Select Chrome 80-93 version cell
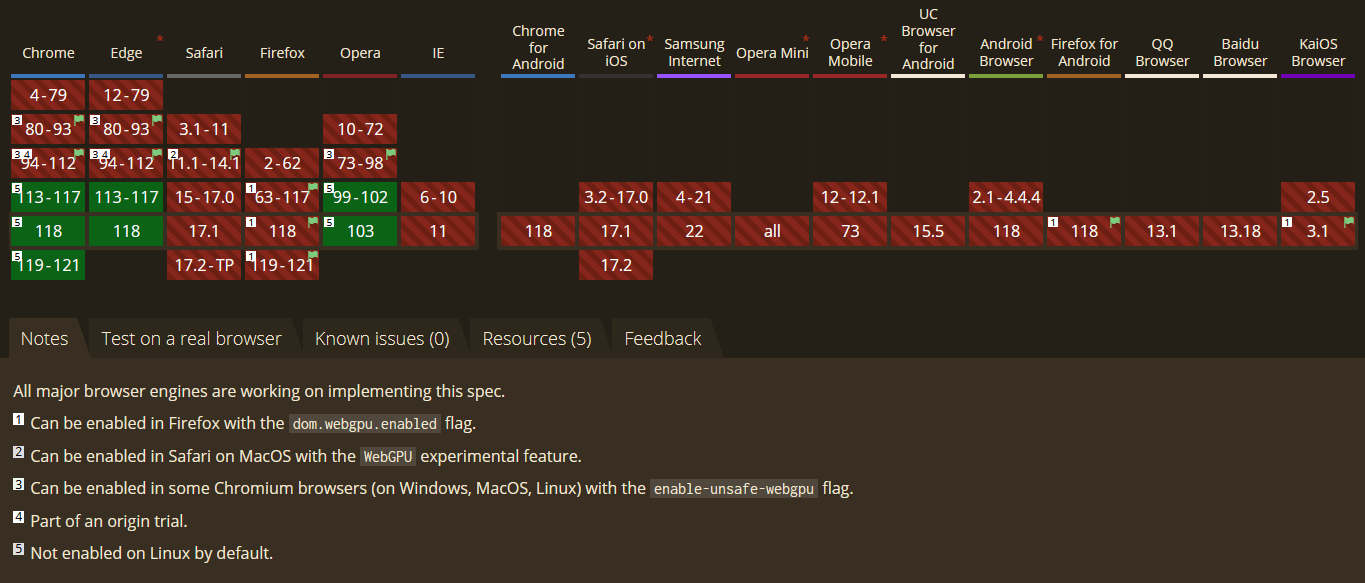1365x583 pixels. click(48, 129)
